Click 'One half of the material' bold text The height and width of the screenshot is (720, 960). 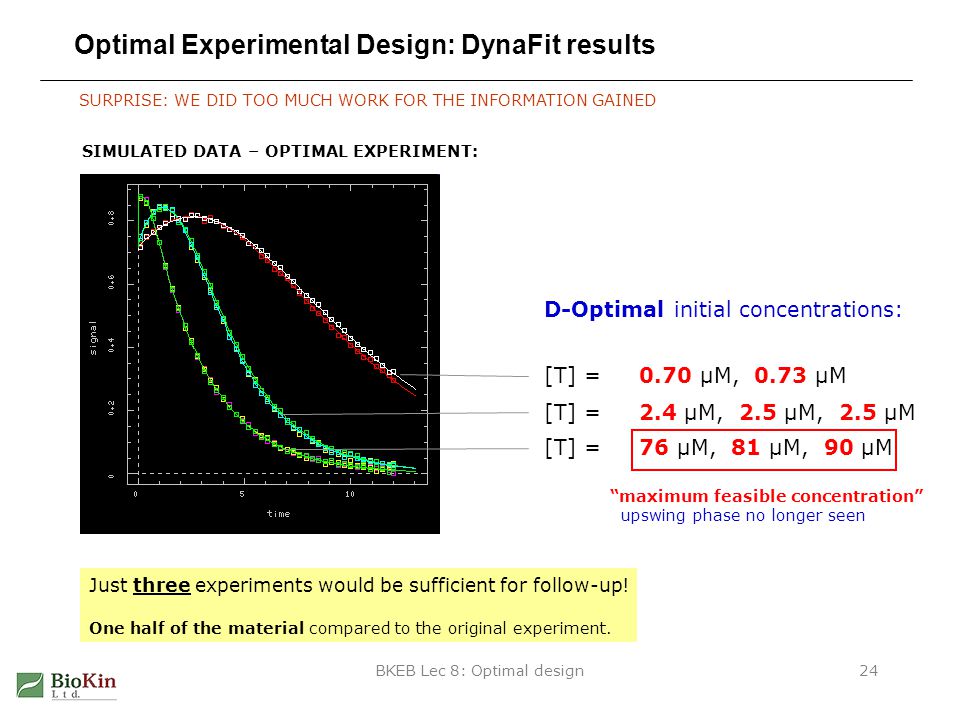pos(197,628)
